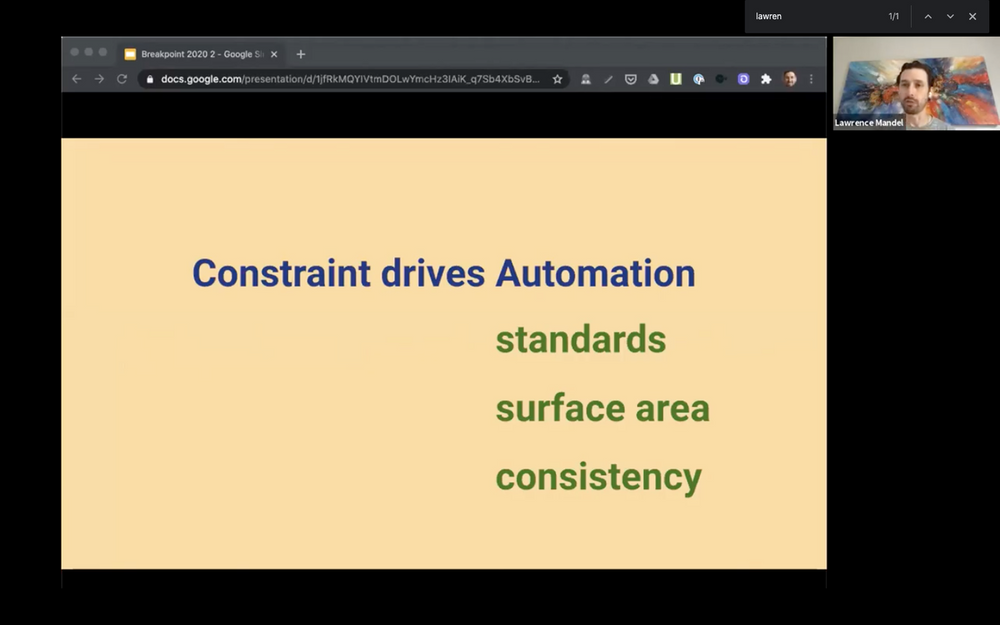Image resolution: width=1000 pixels, height=625 pixels.
Task: Click the puzzle-piece extensions icon
Action: click(x=767, y=78)
